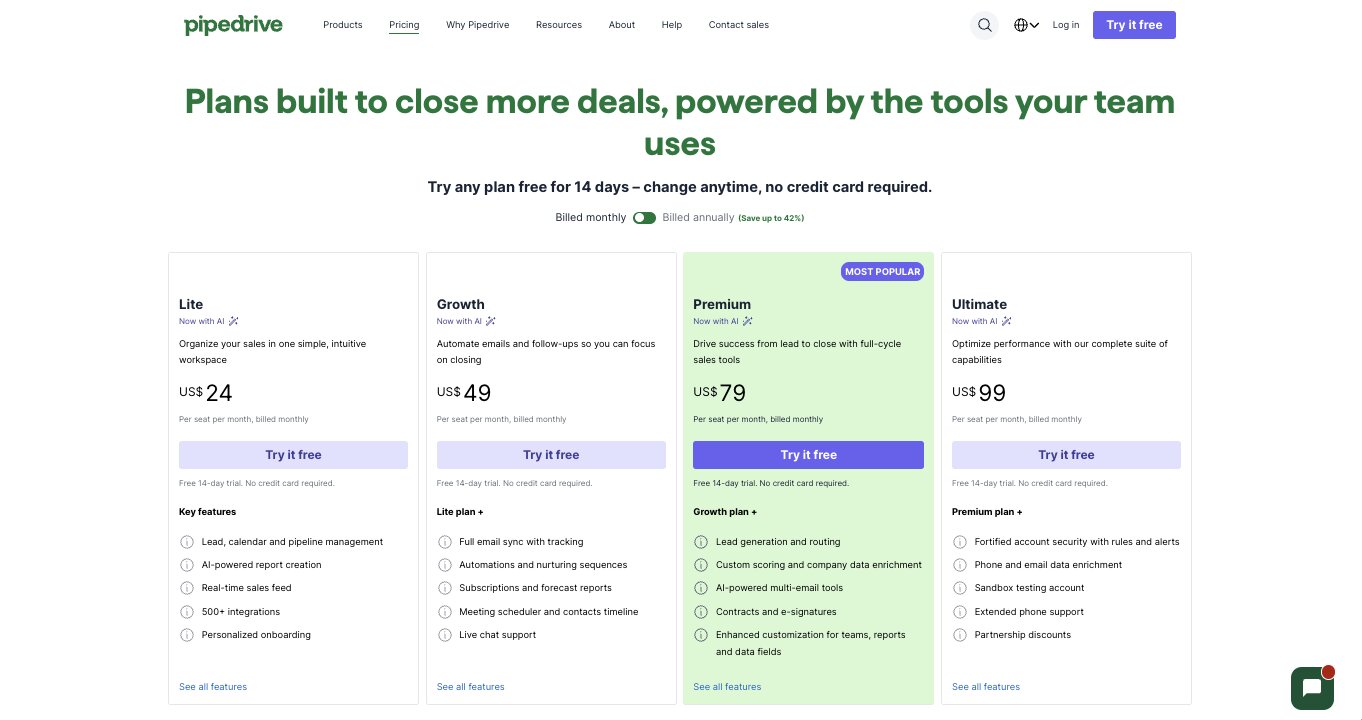Click the AI sparkle icon under Lite
This screenshot has width=1362, height=720.
tap(233, 321)
